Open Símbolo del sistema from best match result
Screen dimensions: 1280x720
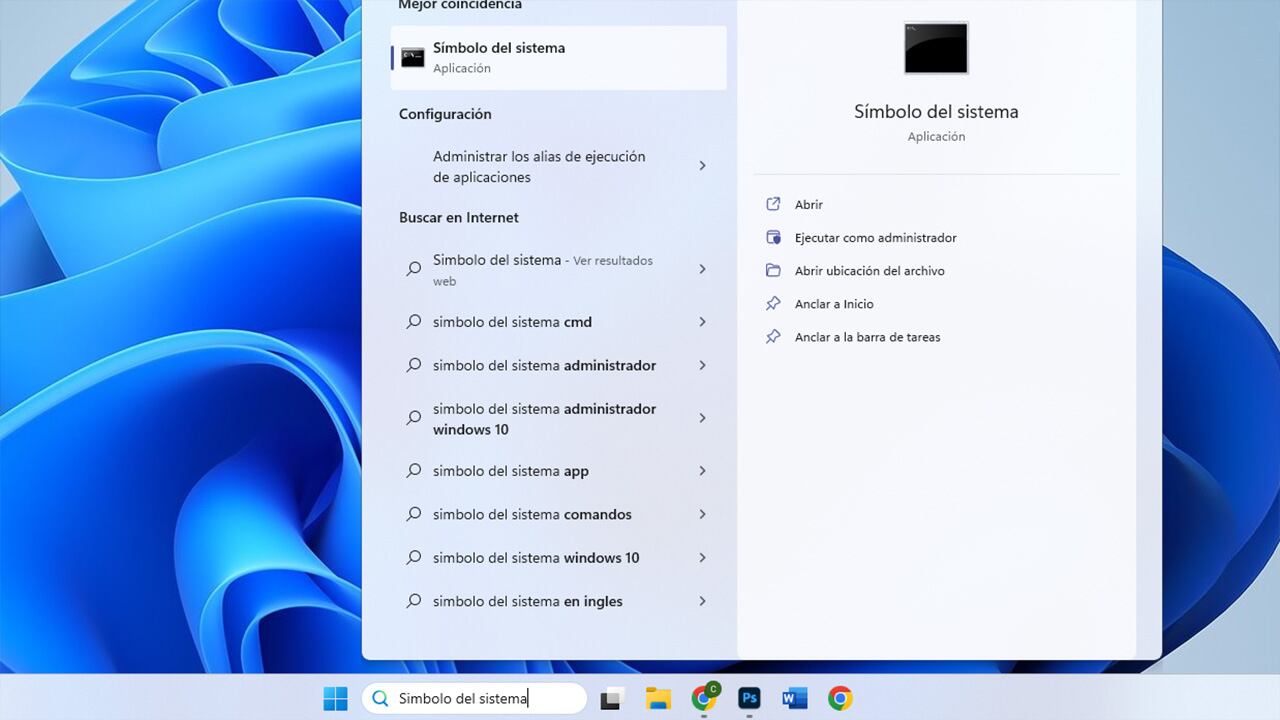click(498, 57)
